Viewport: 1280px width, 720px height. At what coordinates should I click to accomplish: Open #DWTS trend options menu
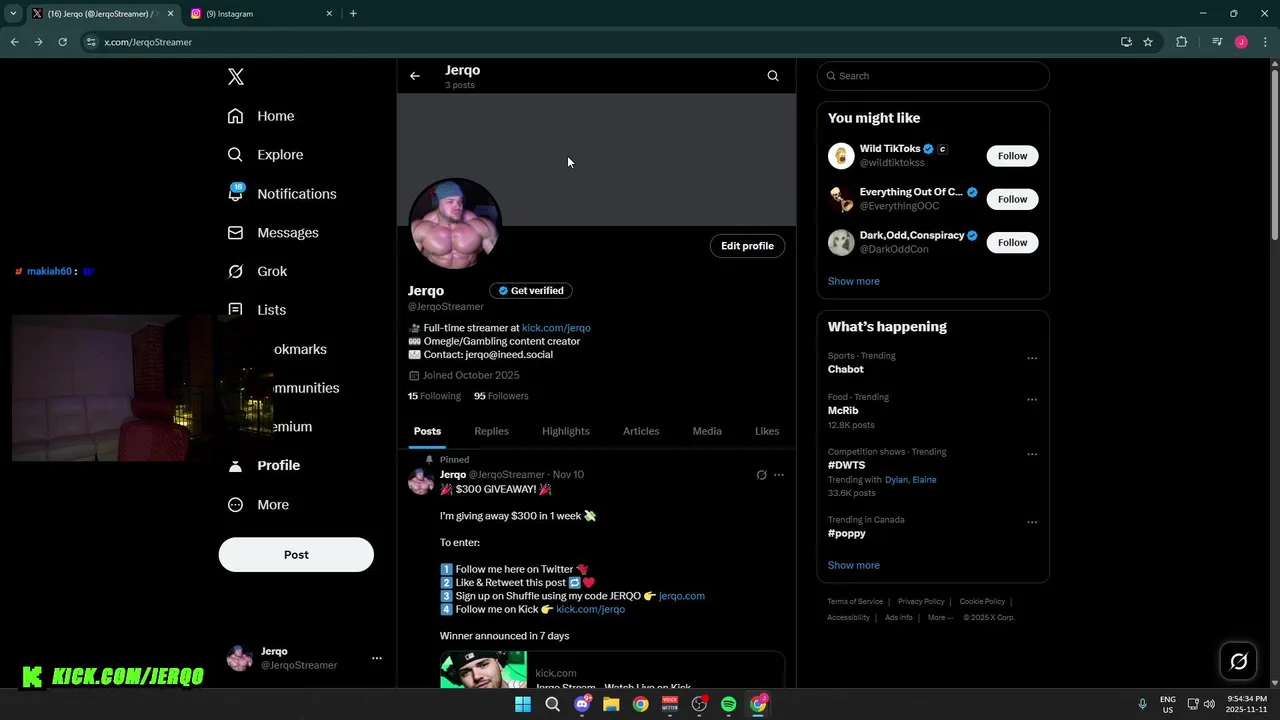[1032, 455]
